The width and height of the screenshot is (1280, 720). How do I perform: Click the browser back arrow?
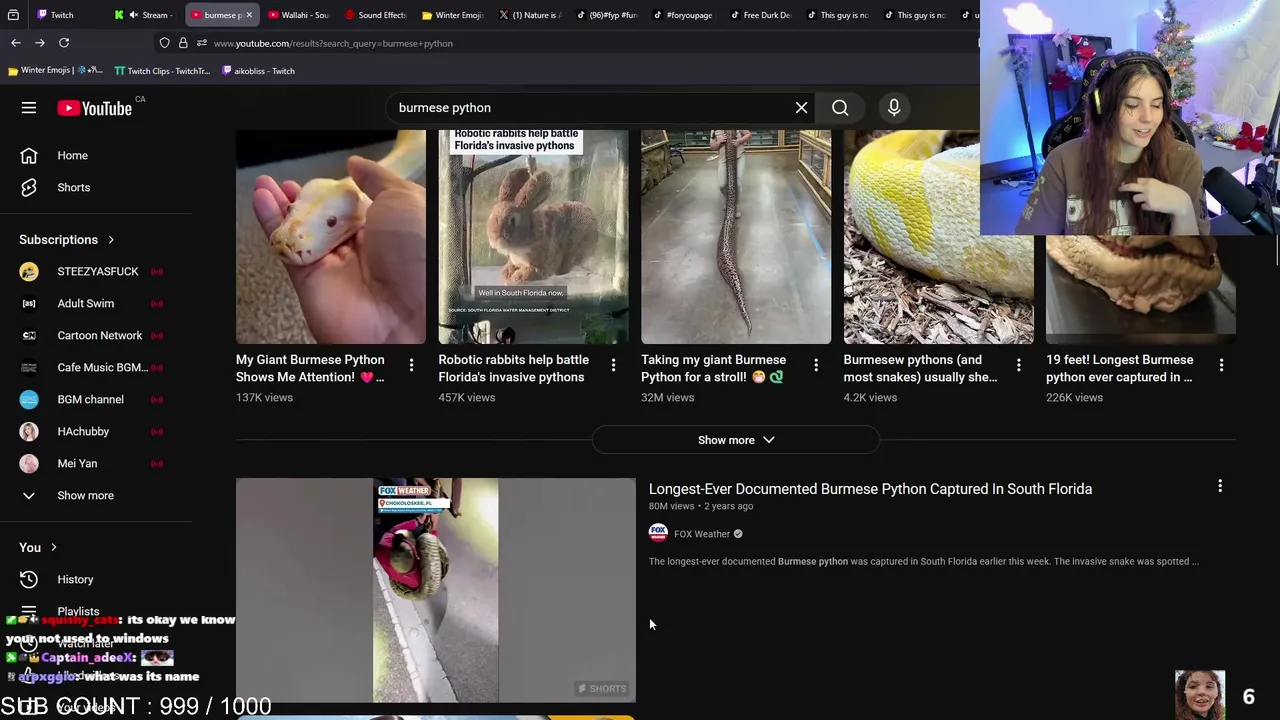click(16, 43)
